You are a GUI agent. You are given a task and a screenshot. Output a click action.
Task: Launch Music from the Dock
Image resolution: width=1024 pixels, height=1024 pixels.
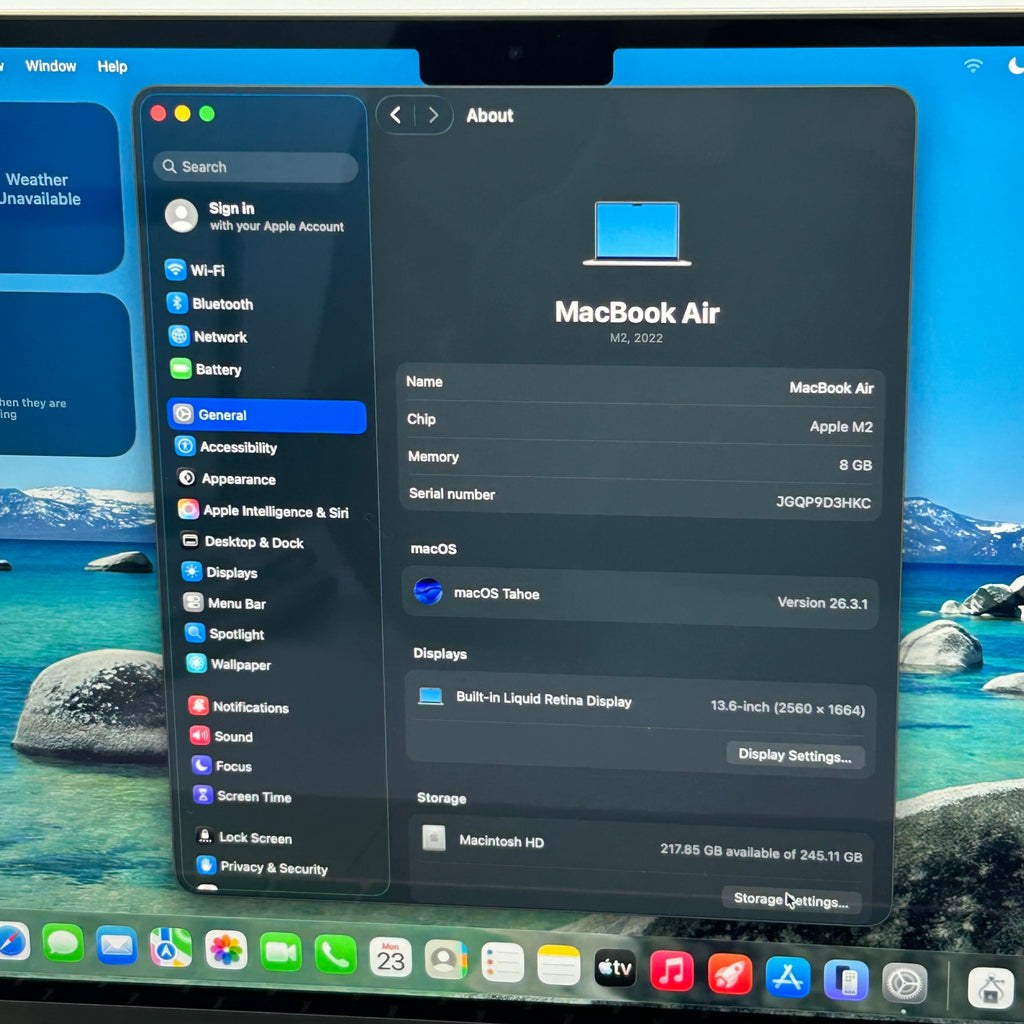point(672,970)
